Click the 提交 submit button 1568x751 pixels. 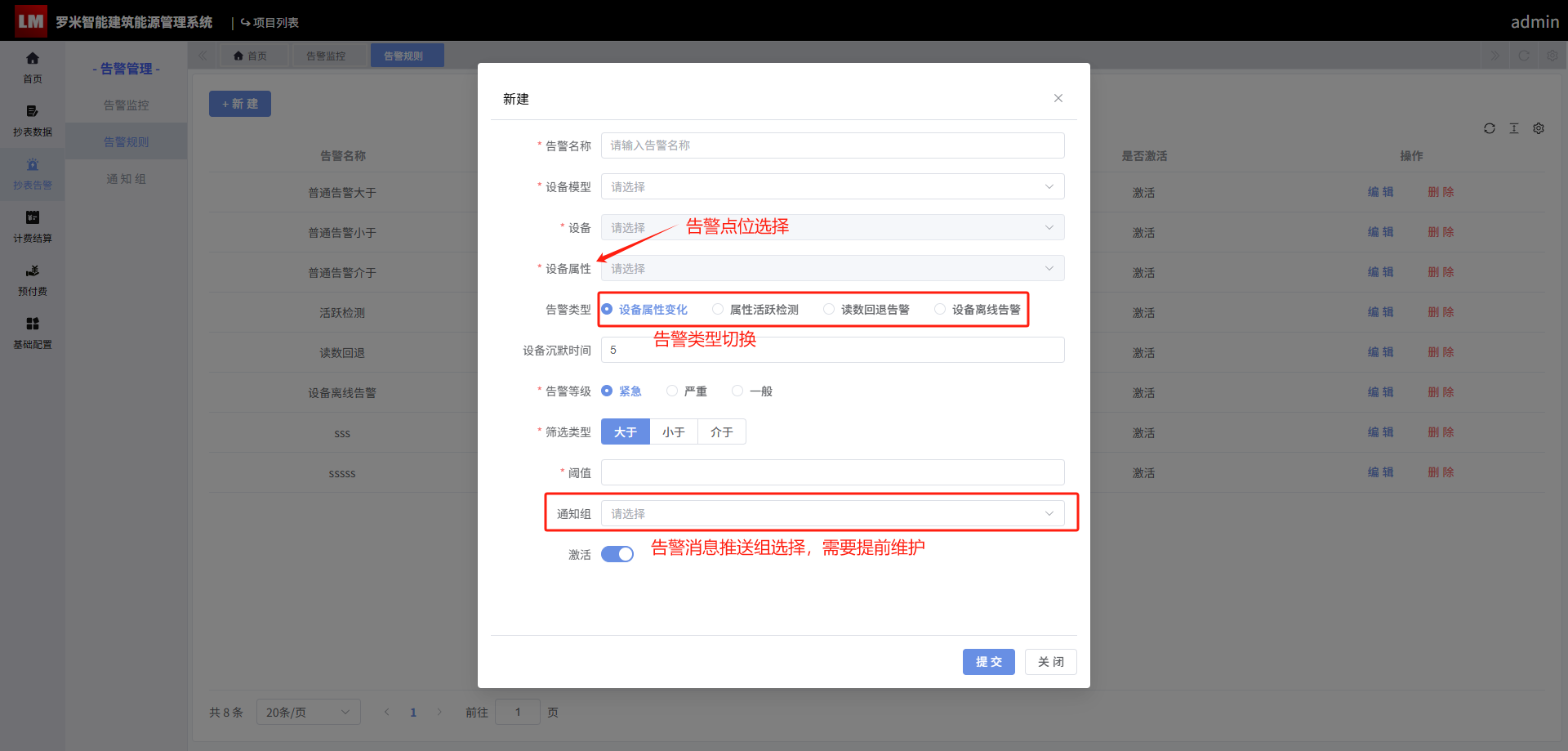[988, 661]
